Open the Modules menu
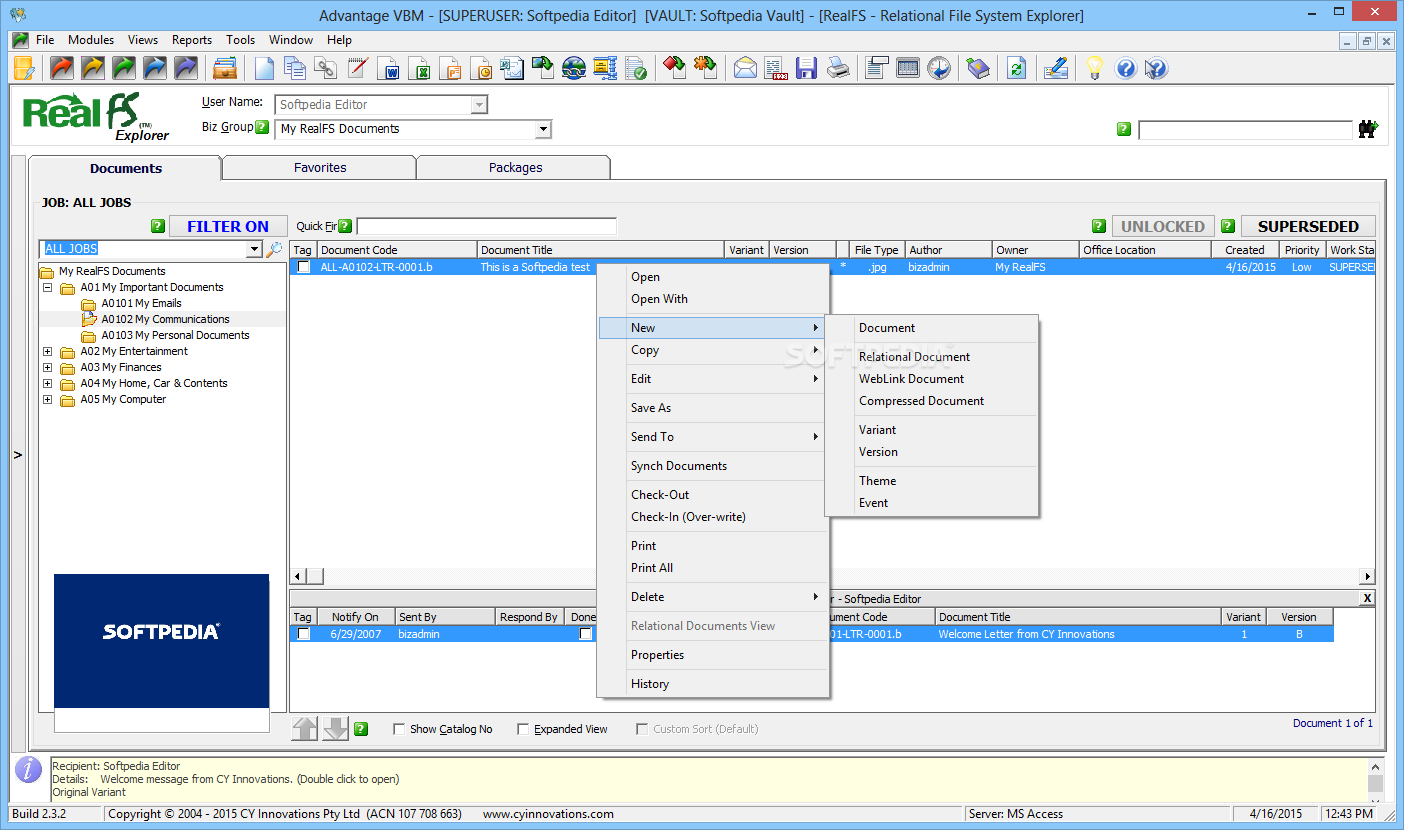 pyautogui.click(x=91, y=40)
